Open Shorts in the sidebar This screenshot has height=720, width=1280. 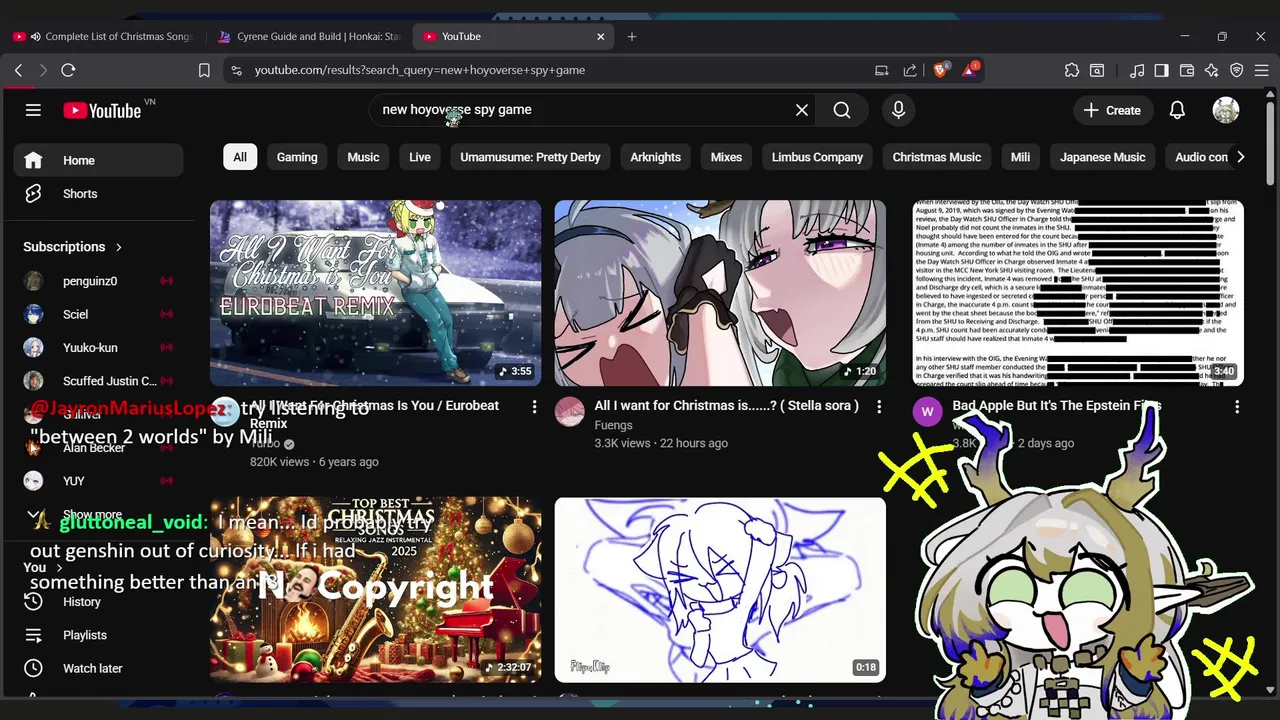pos(98,194)
